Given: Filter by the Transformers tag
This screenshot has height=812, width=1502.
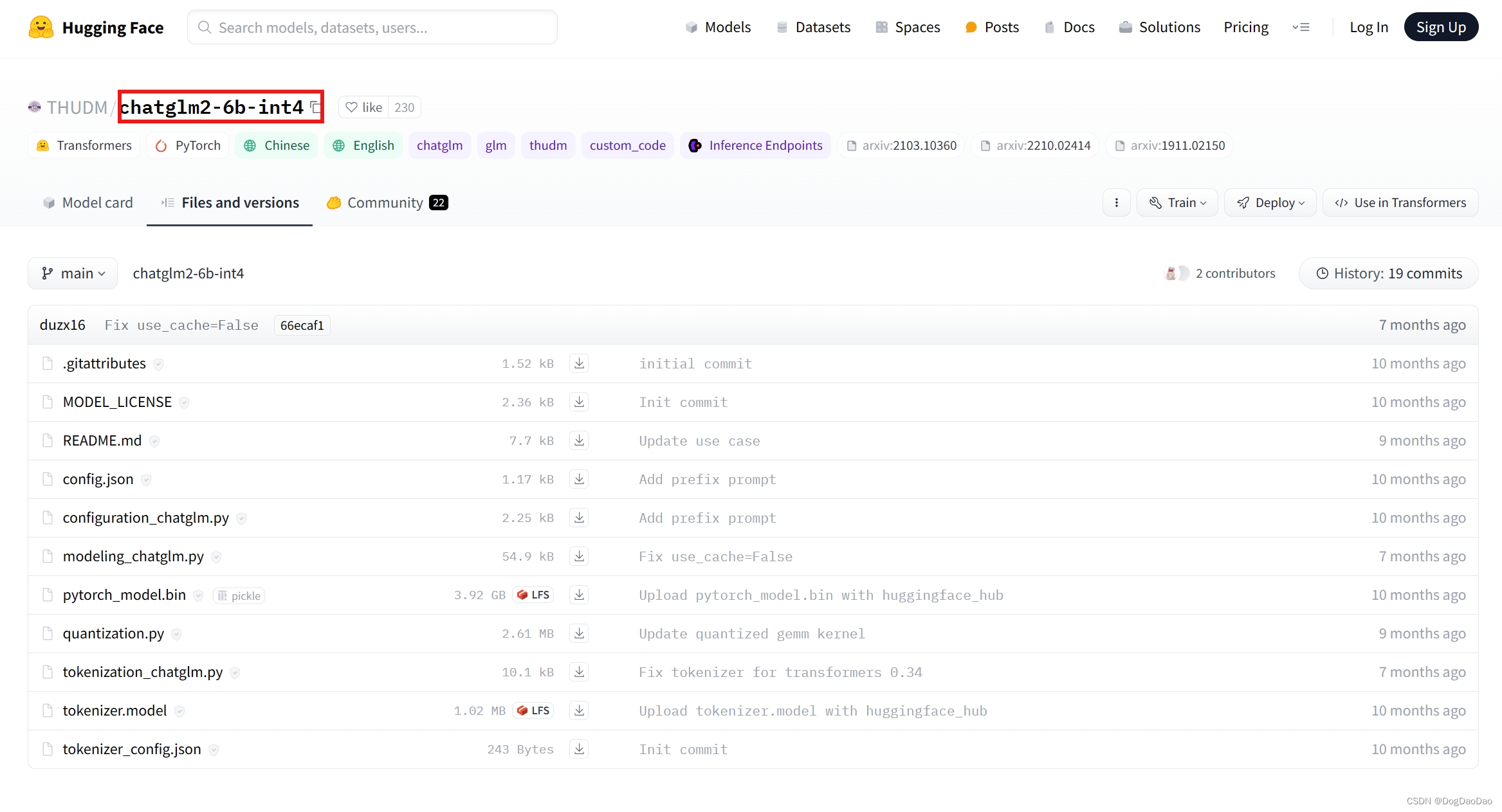Looking at the screenshot, I should click(84, 145).
